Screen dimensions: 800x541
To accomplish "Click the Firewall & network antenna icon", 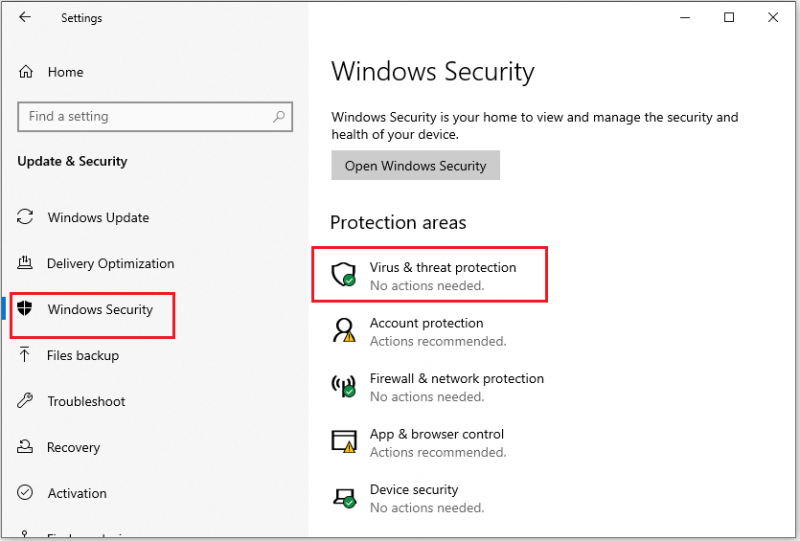I will tap(343, 386).
